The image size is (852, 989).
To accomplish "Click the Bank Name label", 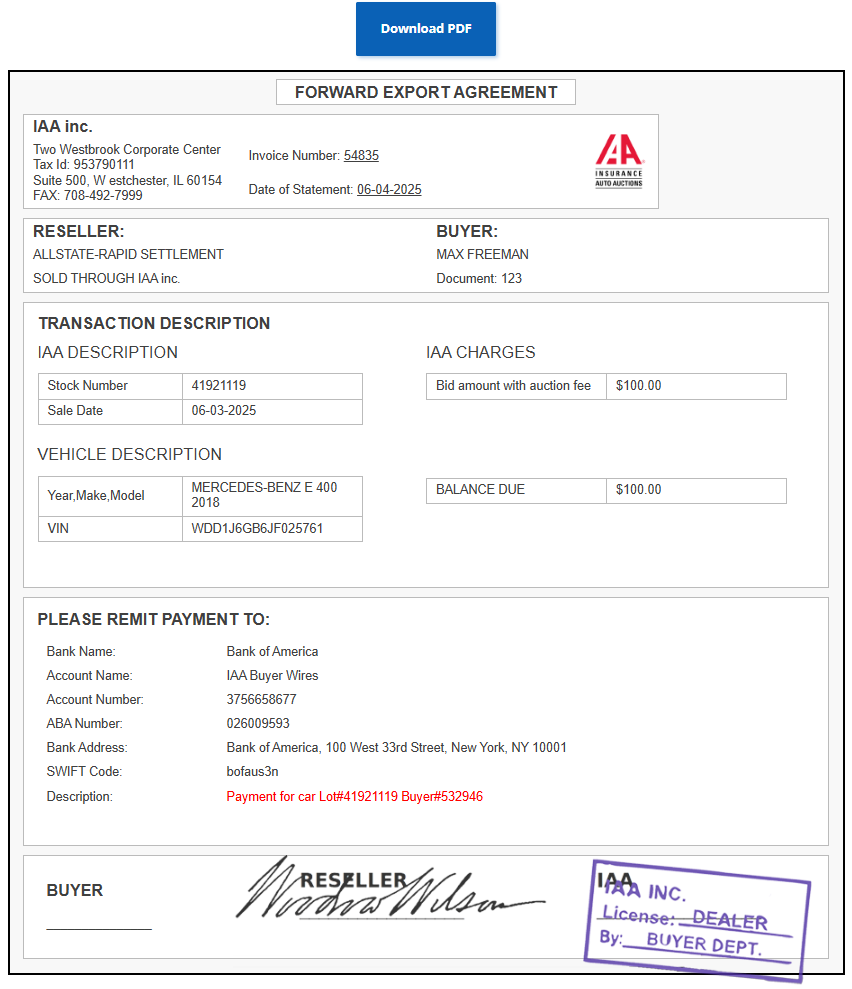I will pos(81,652).
